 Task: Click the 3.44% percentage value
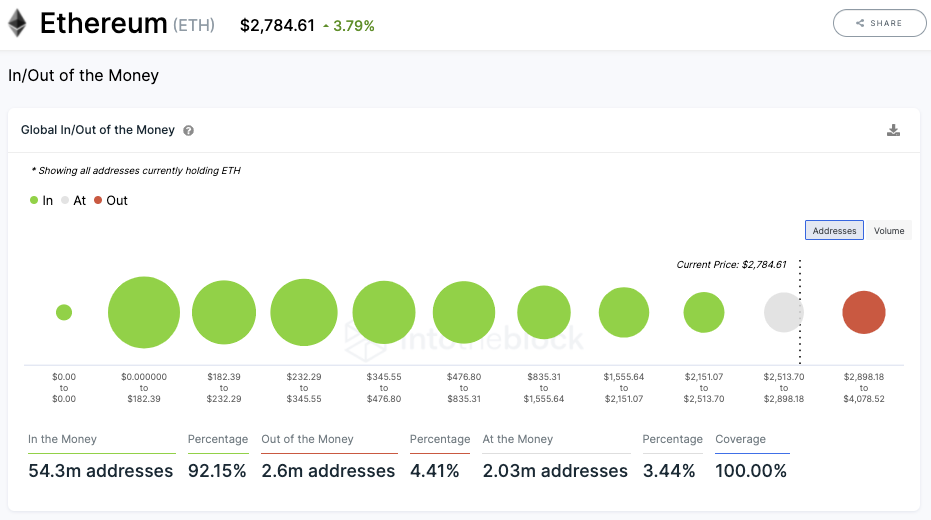tap(669, 471)
